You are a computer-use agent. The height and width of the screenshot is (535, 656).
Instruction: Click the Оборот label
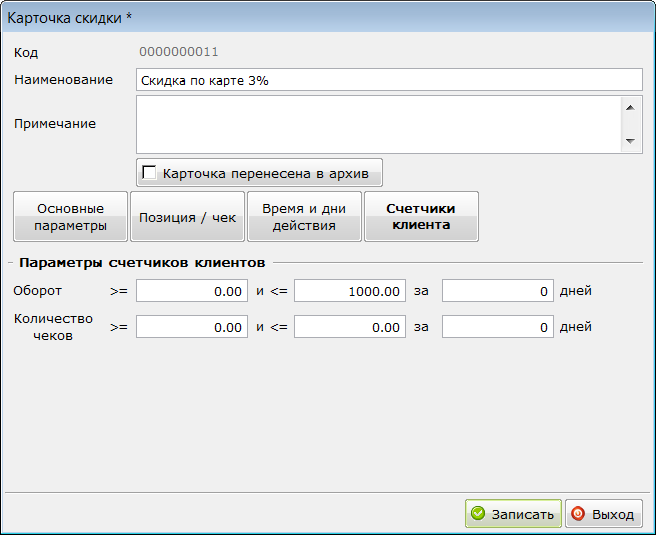pyautogui.click(x=38, y=290)
